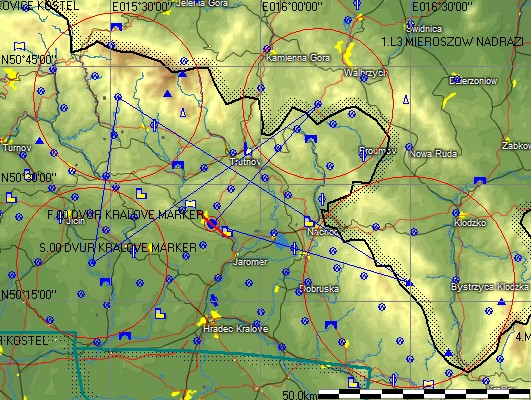Click the S.00 DVUR KRALOVE MARKER label

118,248
